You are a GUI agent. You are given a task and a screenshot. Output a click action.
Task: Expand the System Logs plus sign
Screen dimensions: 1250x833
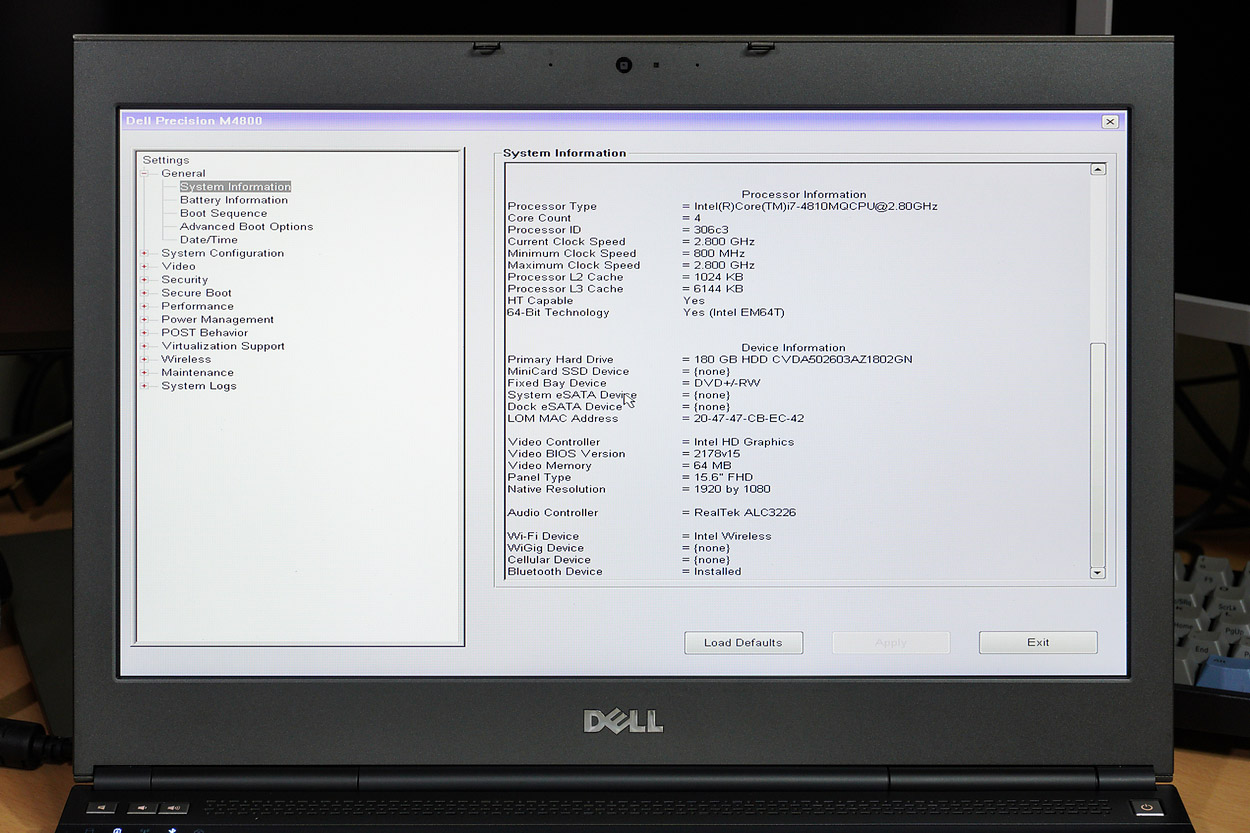(x=145, y=386)
